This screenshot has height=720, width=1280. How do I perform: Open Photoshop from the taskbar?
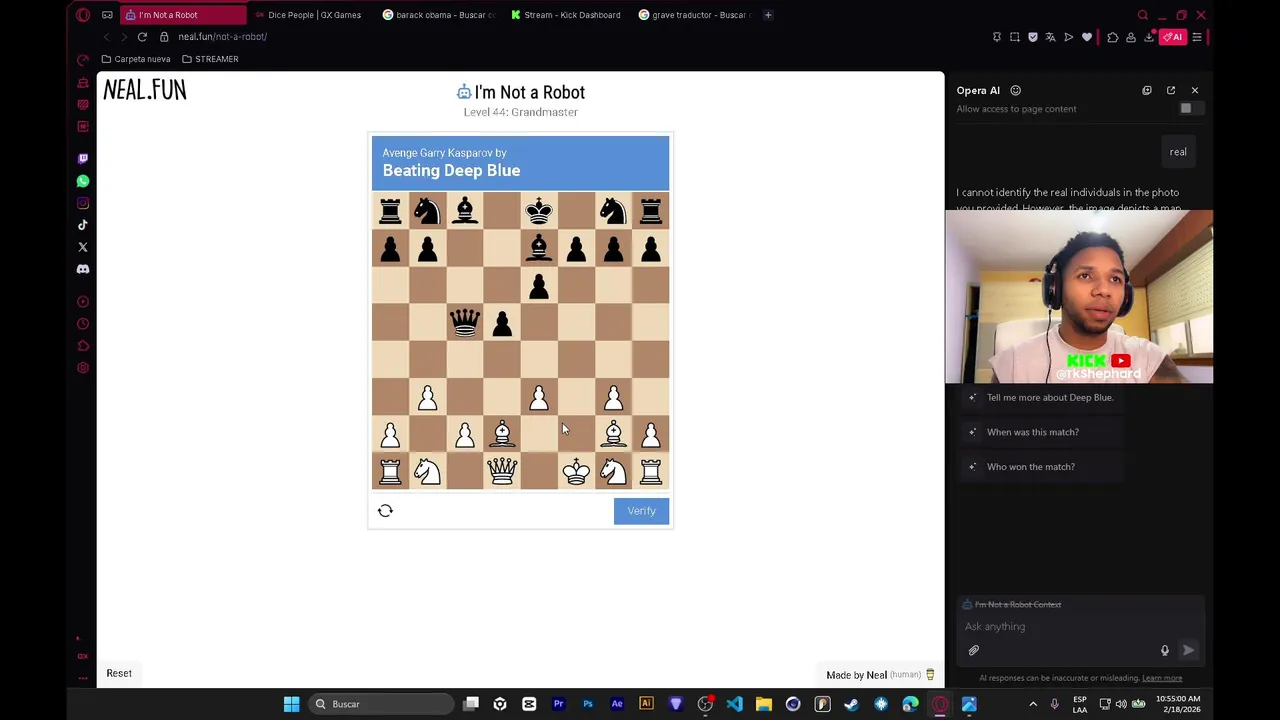click(x=588, y=704)
